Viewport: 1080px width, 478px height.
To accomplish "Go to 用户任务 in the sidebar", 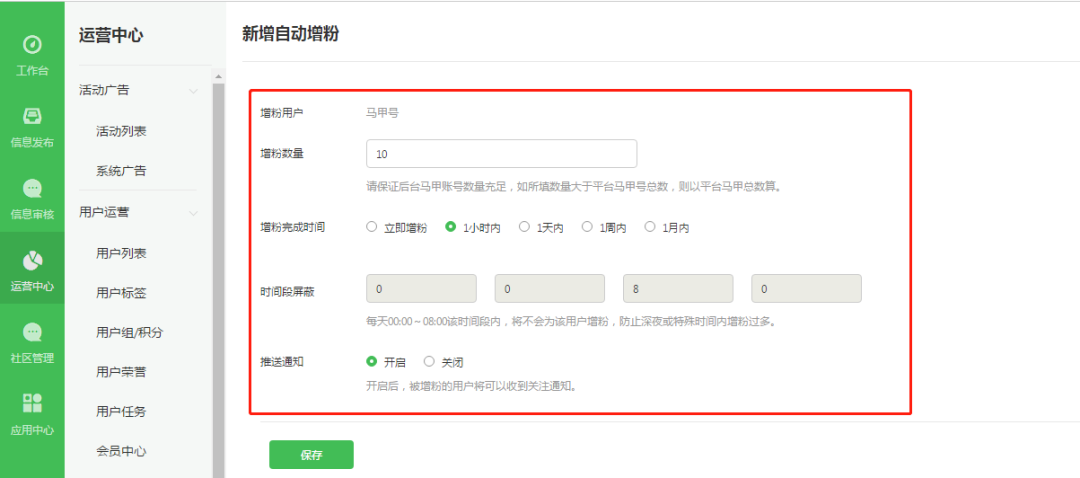I will pos(121,412).
